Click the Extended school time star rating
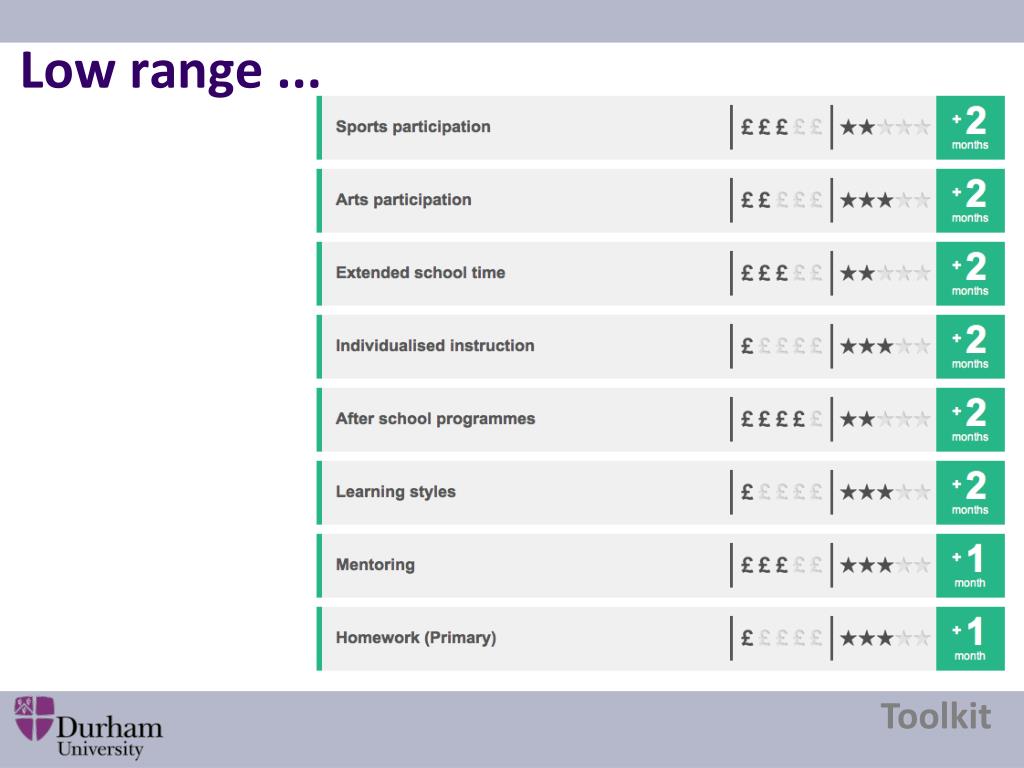 [885, 273]
